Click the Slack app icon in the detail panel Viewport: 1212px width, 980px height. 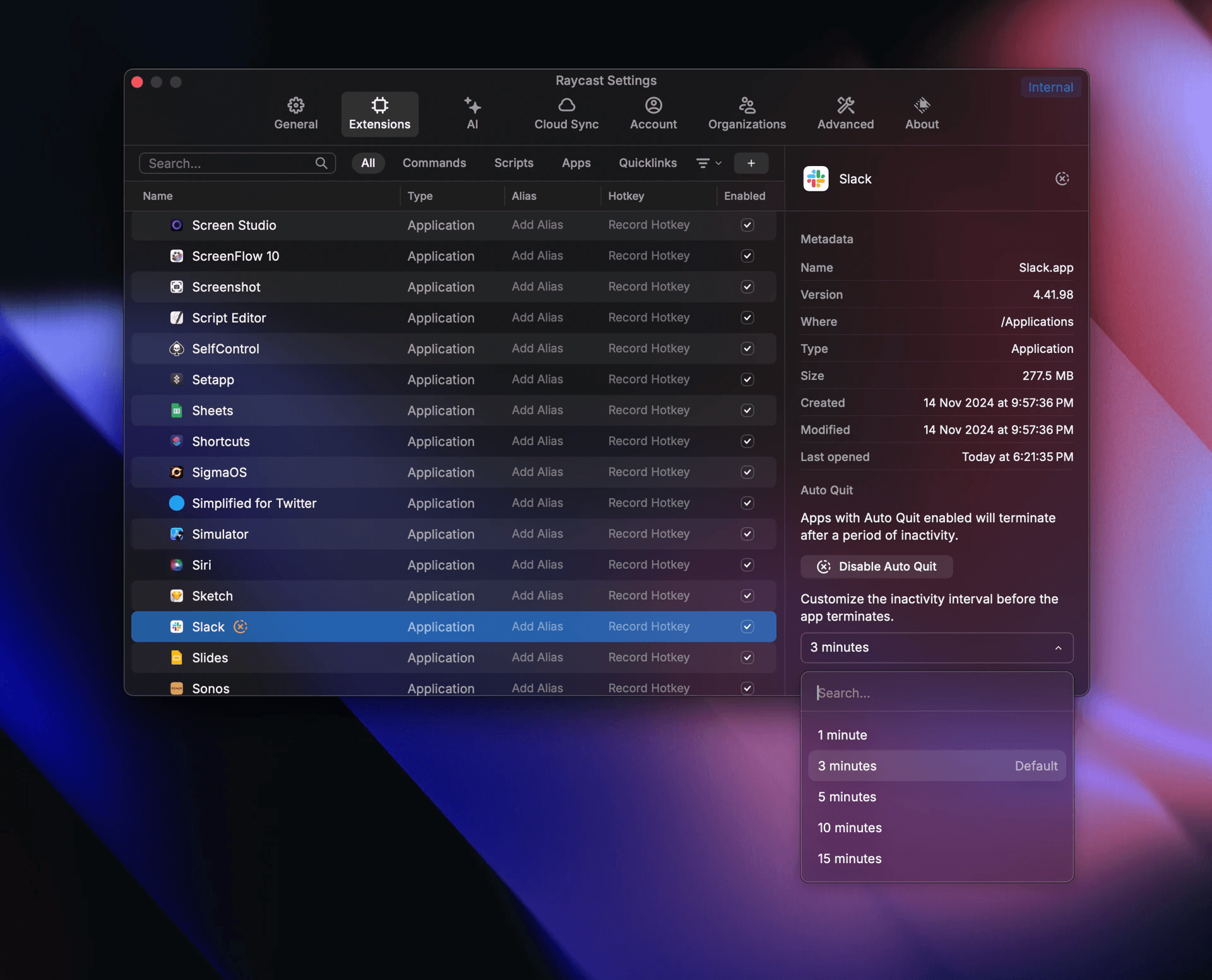pyautogui.click(x=815, y=179)
